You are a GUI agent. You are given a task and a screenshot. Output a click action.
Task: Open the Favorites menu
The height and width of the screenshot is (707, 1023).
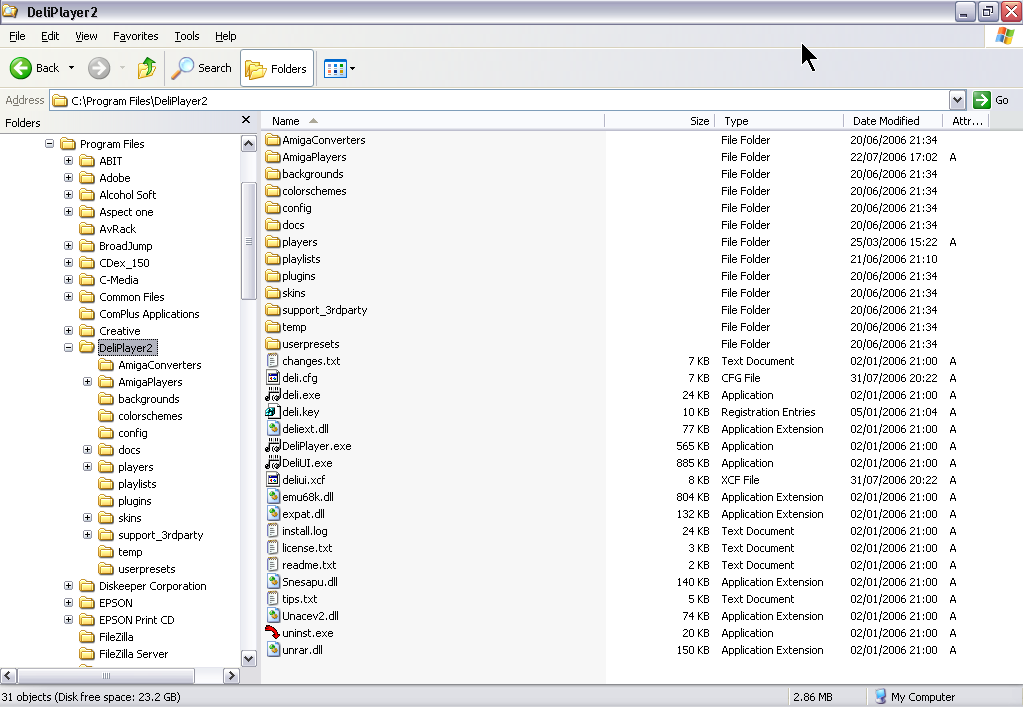tap(136, 36)
